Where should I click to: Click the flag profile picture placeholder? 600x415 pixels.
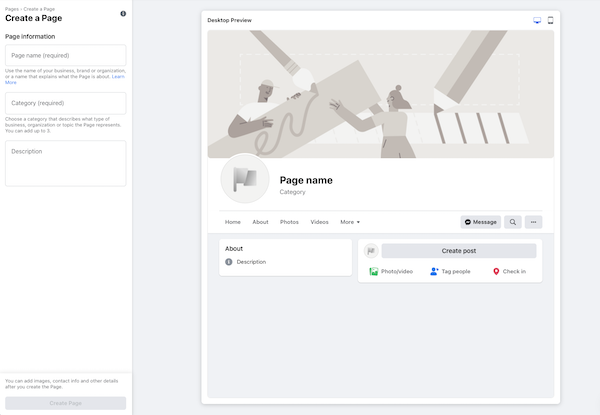244,178
